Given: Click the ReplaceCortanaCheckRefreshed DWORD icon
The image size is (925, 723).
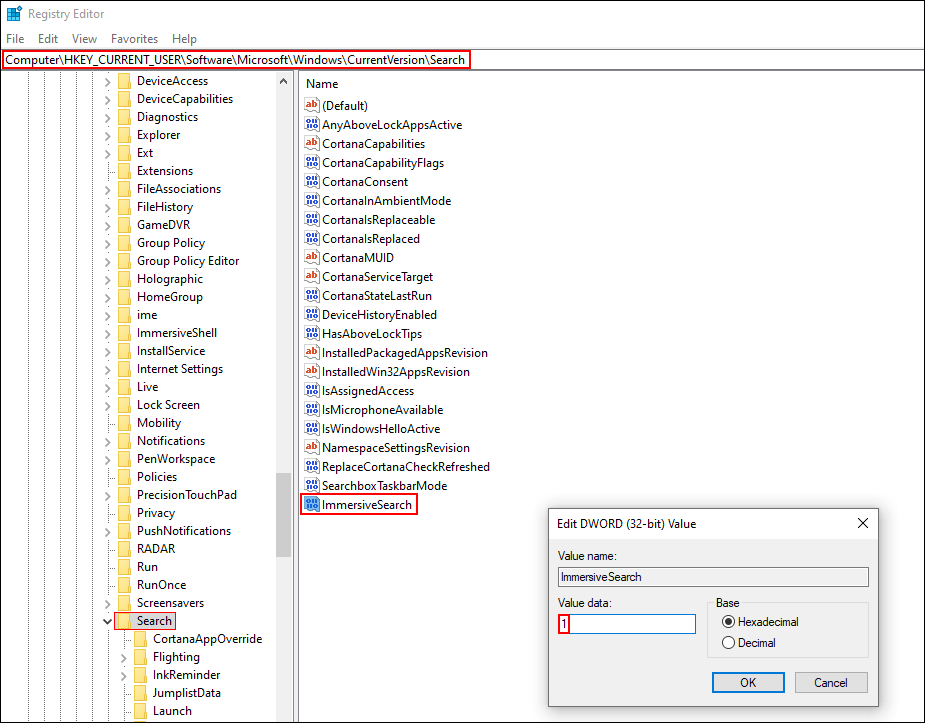Looking at the screenshot, I should (x=311, y=466).
